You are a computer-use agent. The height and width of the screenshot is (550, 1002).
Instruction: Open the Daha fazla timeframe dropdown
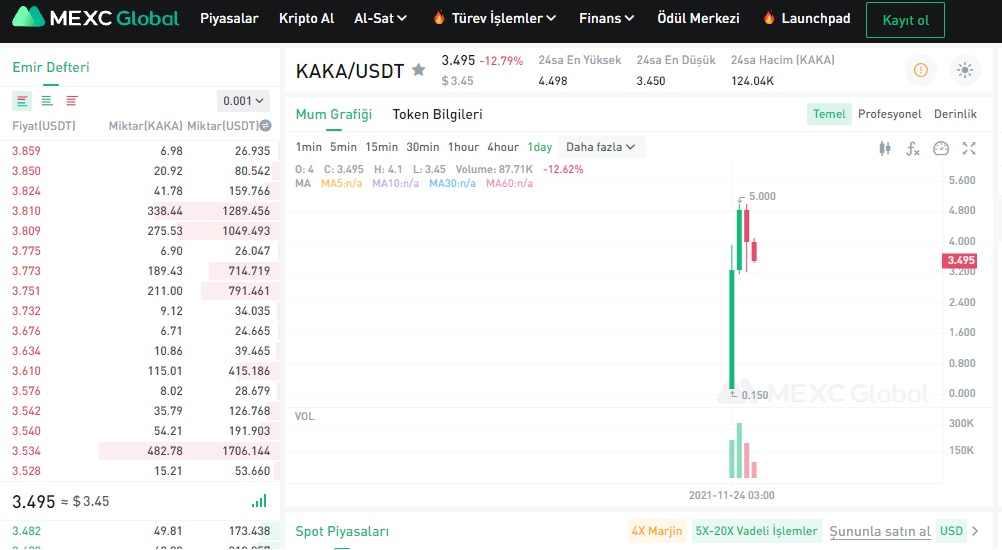point(601,147)
